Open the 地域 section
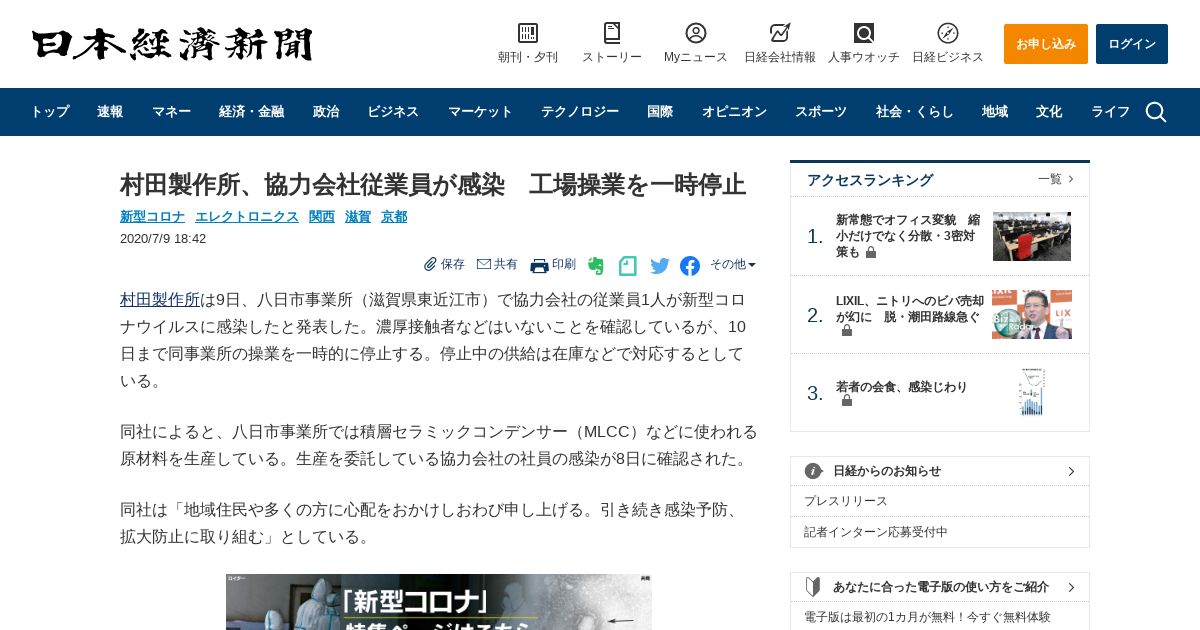The width and height of the screenshot is (1200, 630). click(995, 112)
